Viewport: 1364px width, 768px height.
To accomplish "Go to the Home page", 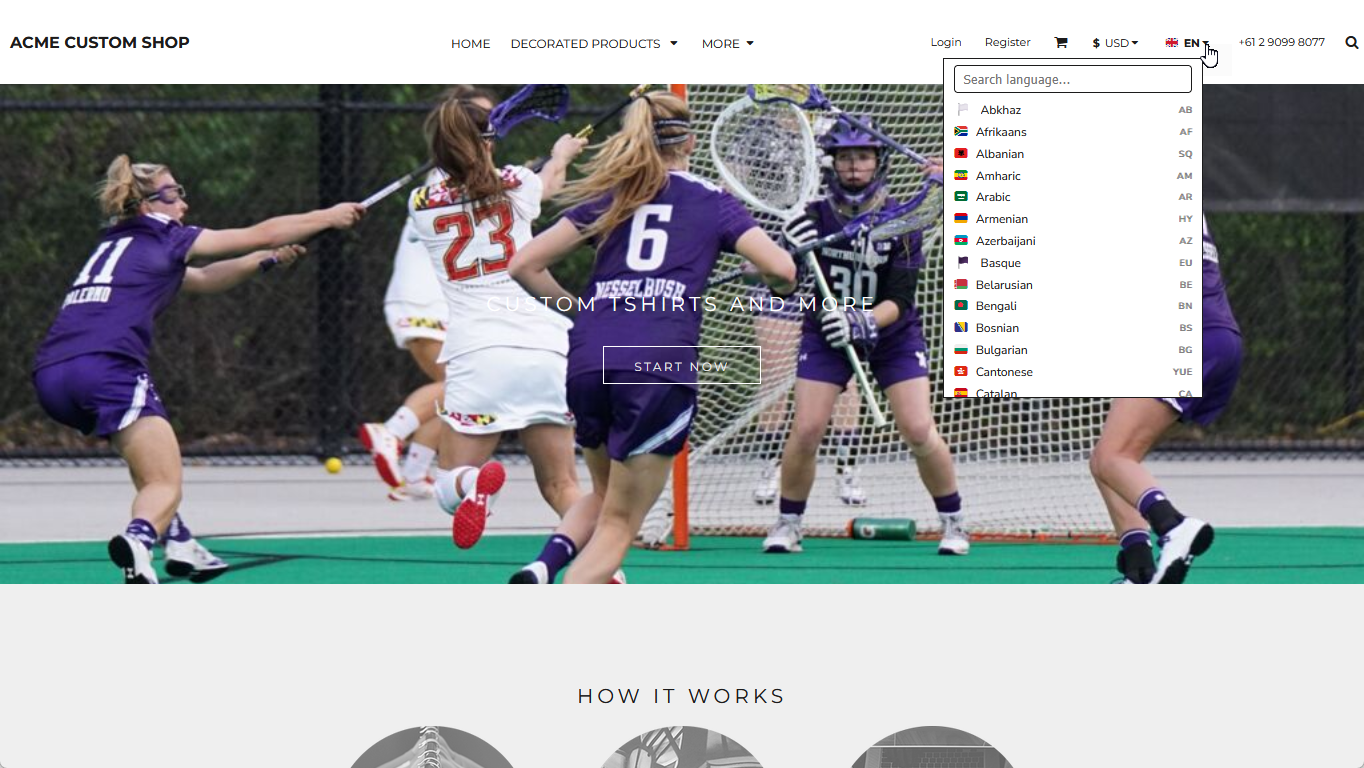I will (x=470, y=44).
